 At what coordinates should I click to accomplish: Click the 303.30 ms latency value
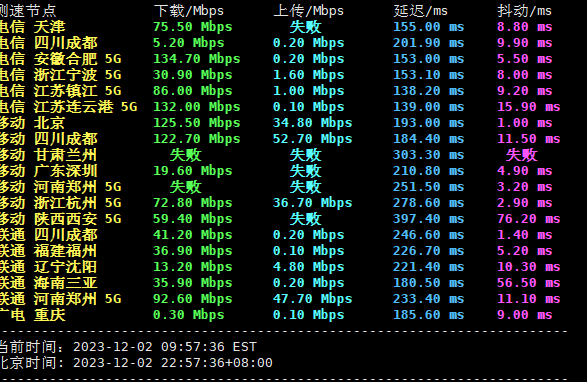point(429,155)
